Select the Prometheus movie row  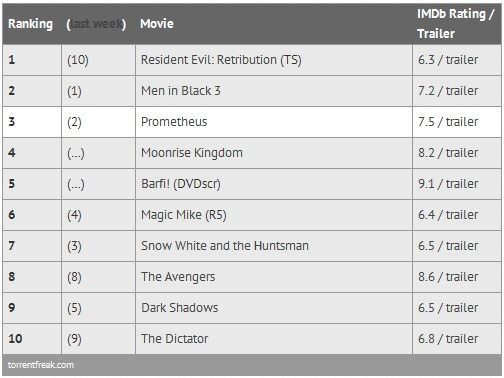pos(252,122)
